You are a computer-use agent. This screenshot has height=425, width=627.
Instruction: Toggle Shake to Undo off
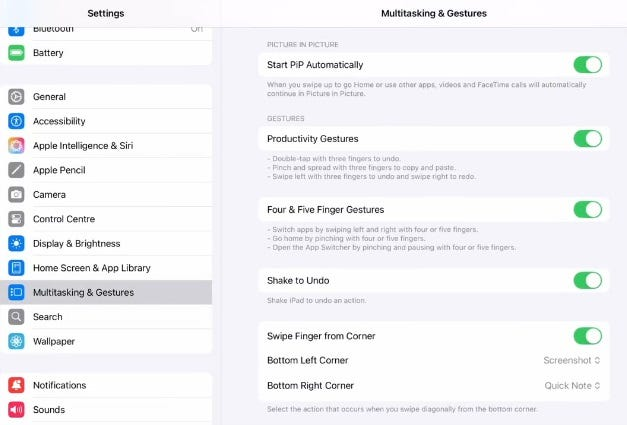pyautogui.click(x=587, y=280)
